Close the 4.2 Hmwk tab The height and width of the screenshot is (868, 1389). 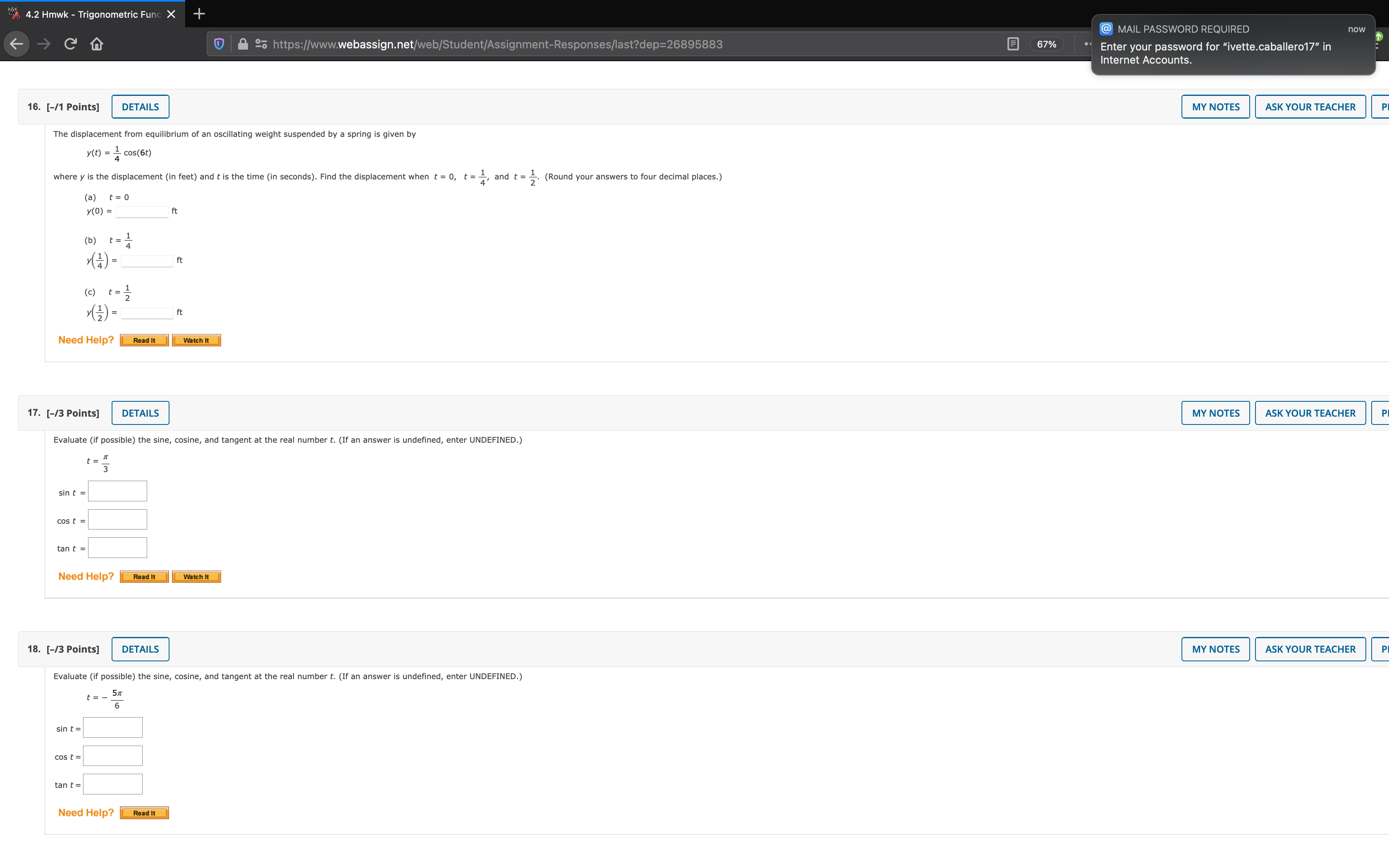coord(171,14)
